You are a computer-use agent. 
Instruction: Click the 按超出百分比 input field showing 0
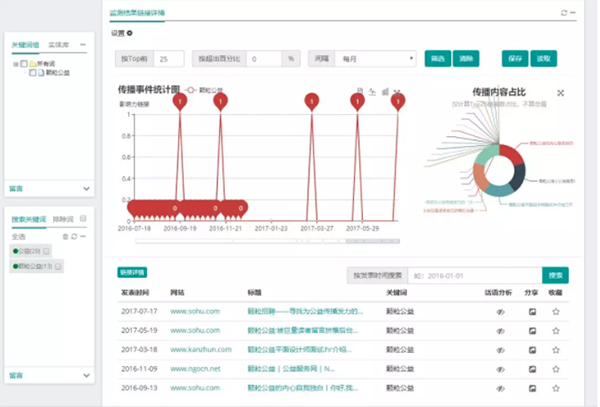(x=264, y=59)
